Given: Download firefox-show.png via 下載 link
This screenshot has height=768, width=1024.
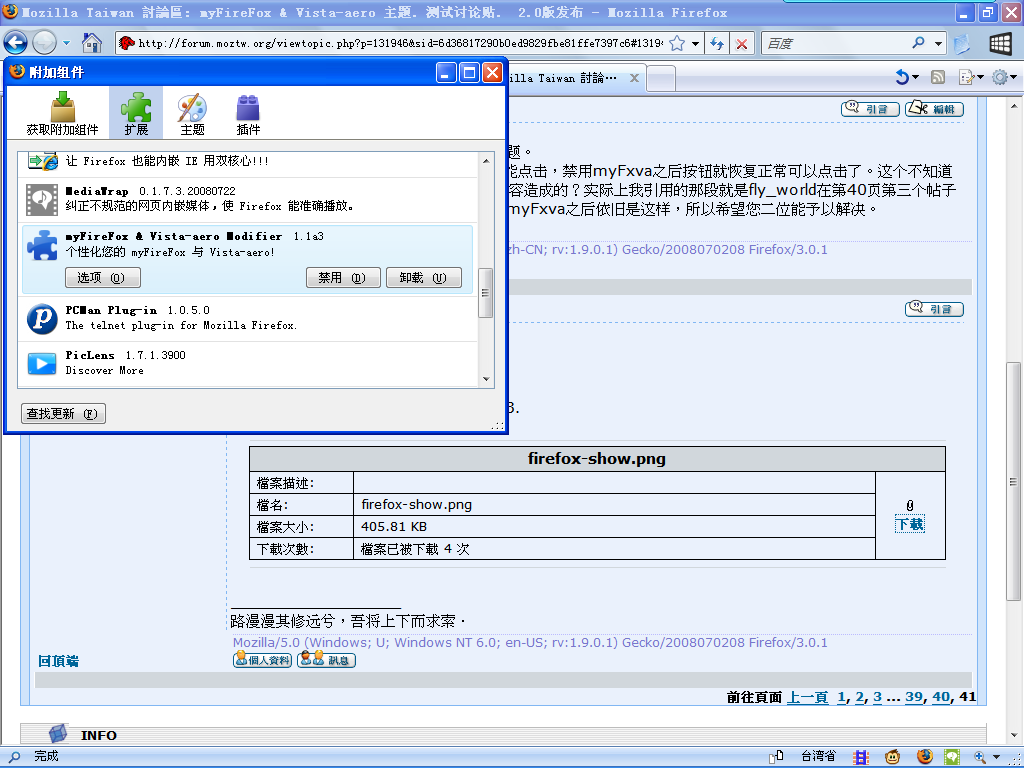Looking at the screenshot, I should pos(910,524).
